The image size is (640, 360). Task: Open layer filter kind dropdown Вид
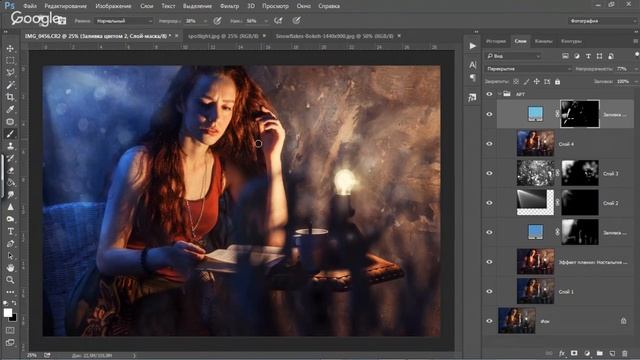pyautogui.click(x=513, y=56)
